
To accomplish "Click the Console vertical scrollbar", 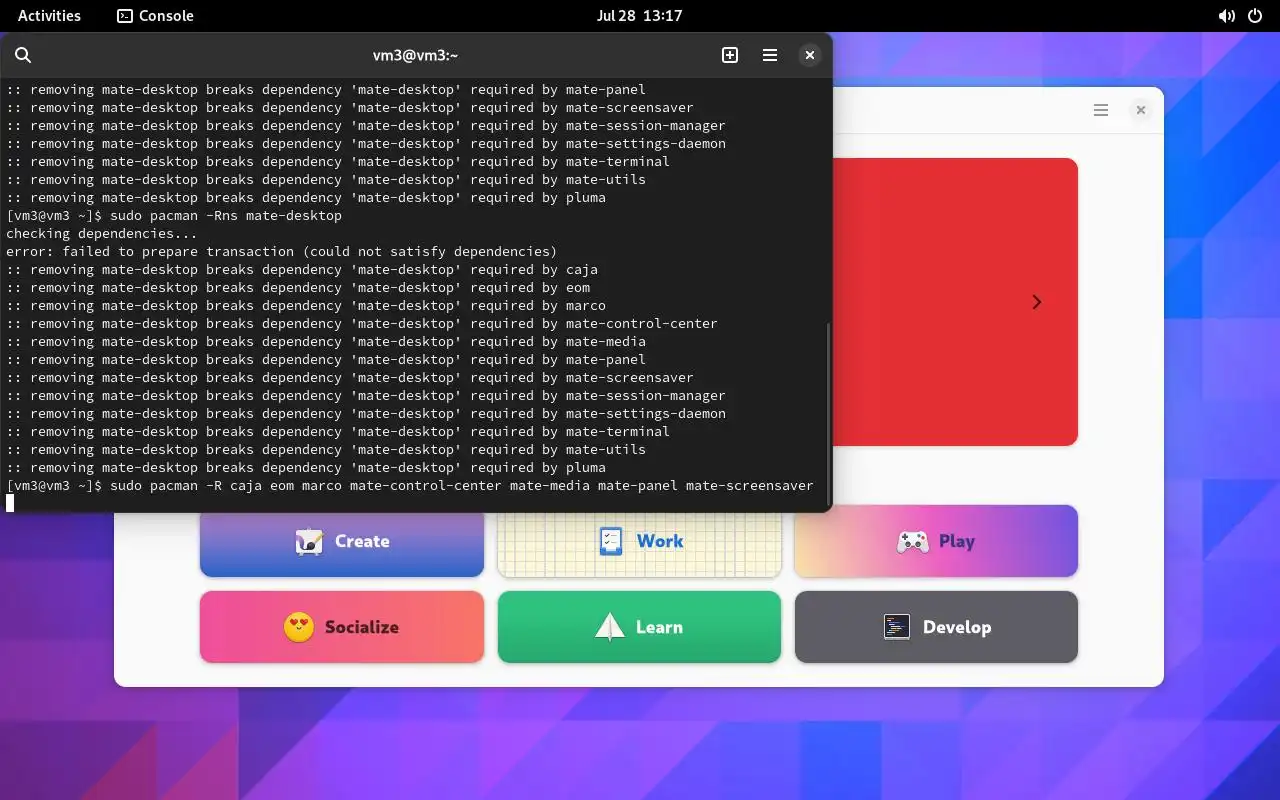I will point(828,415).
